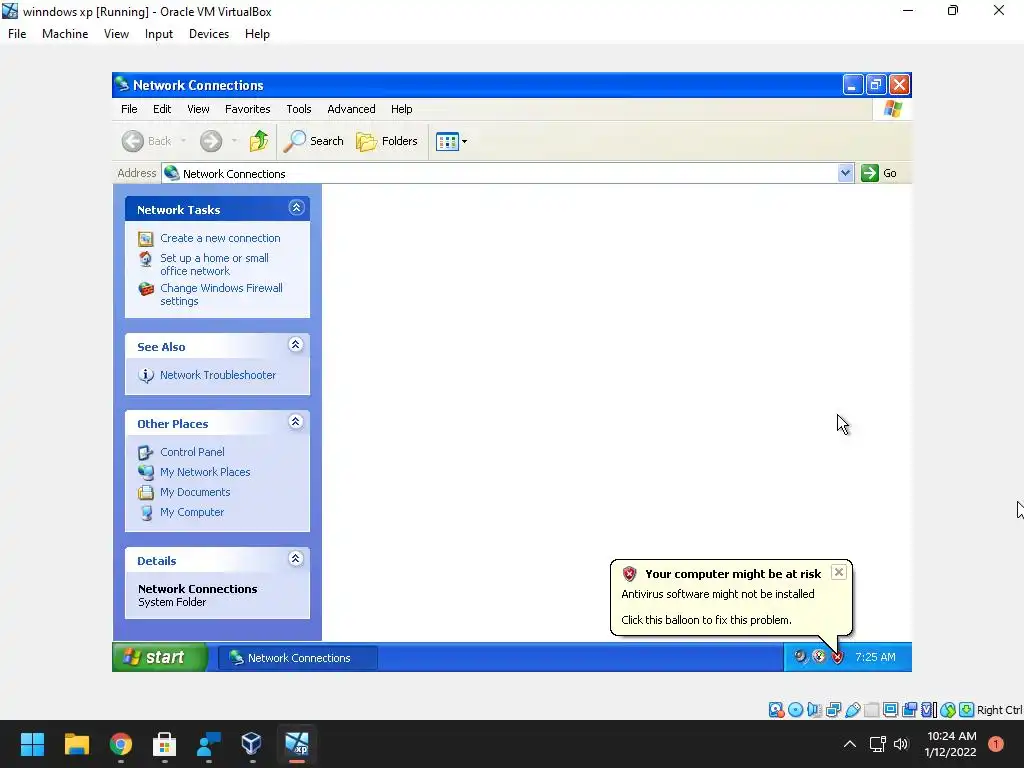
Task: Click the XP start button
Action: tap(159, 657)
